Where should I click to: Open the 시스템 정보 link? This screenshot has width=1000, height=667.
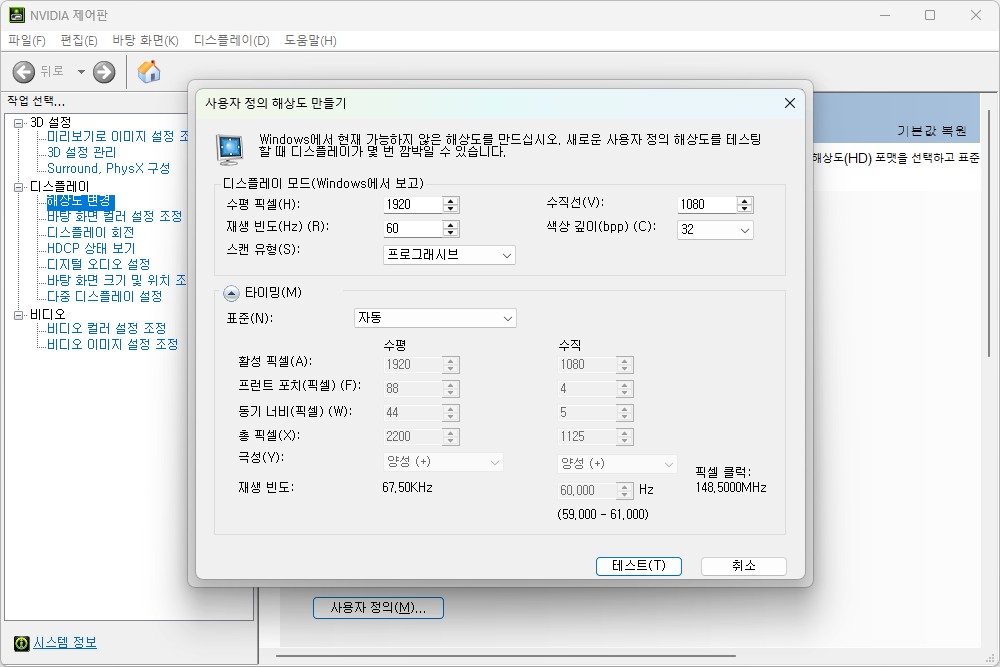click(x=65, y=643)
